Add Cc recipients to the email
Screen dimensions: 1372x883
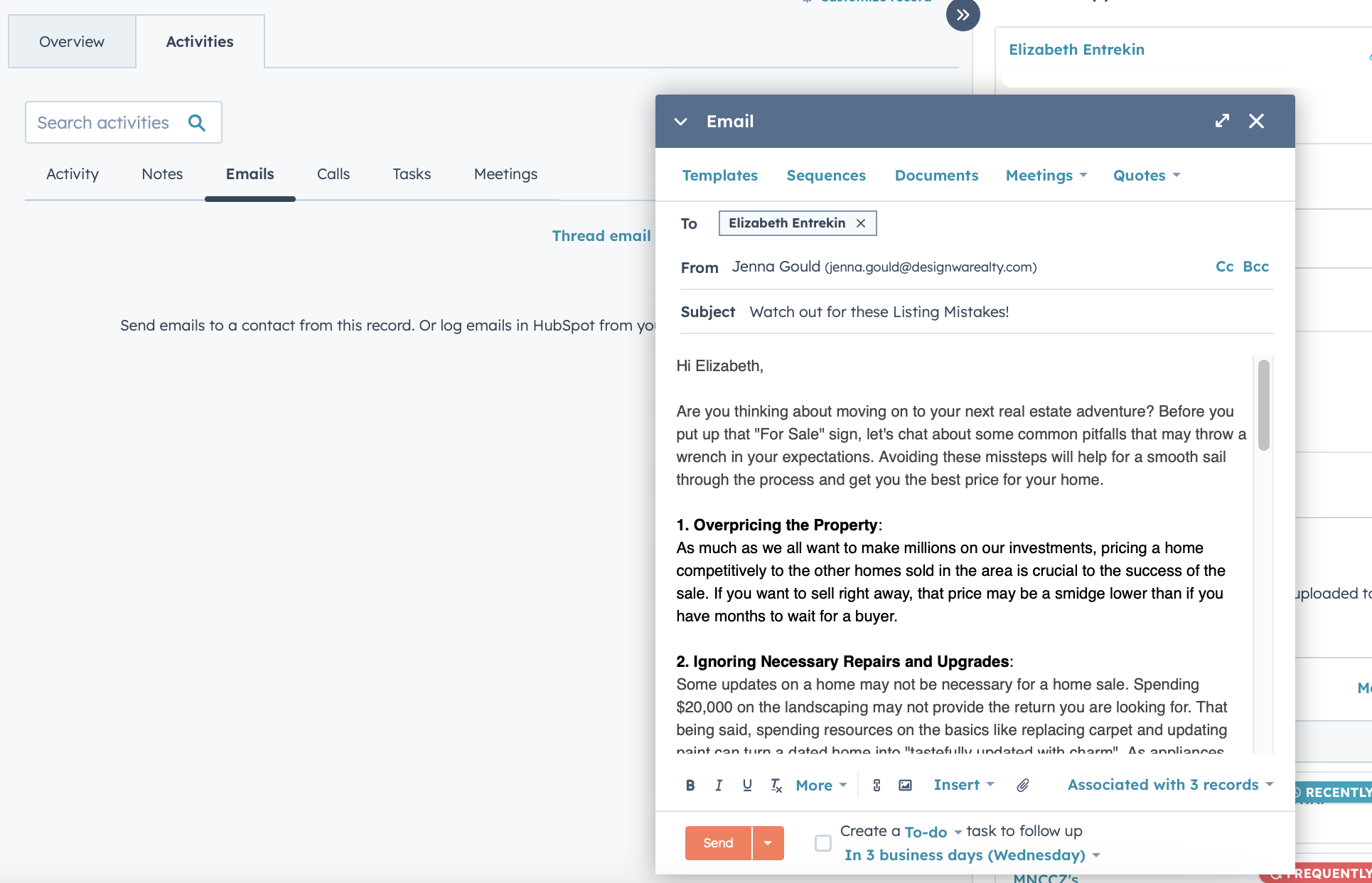tap(1224, 267)
